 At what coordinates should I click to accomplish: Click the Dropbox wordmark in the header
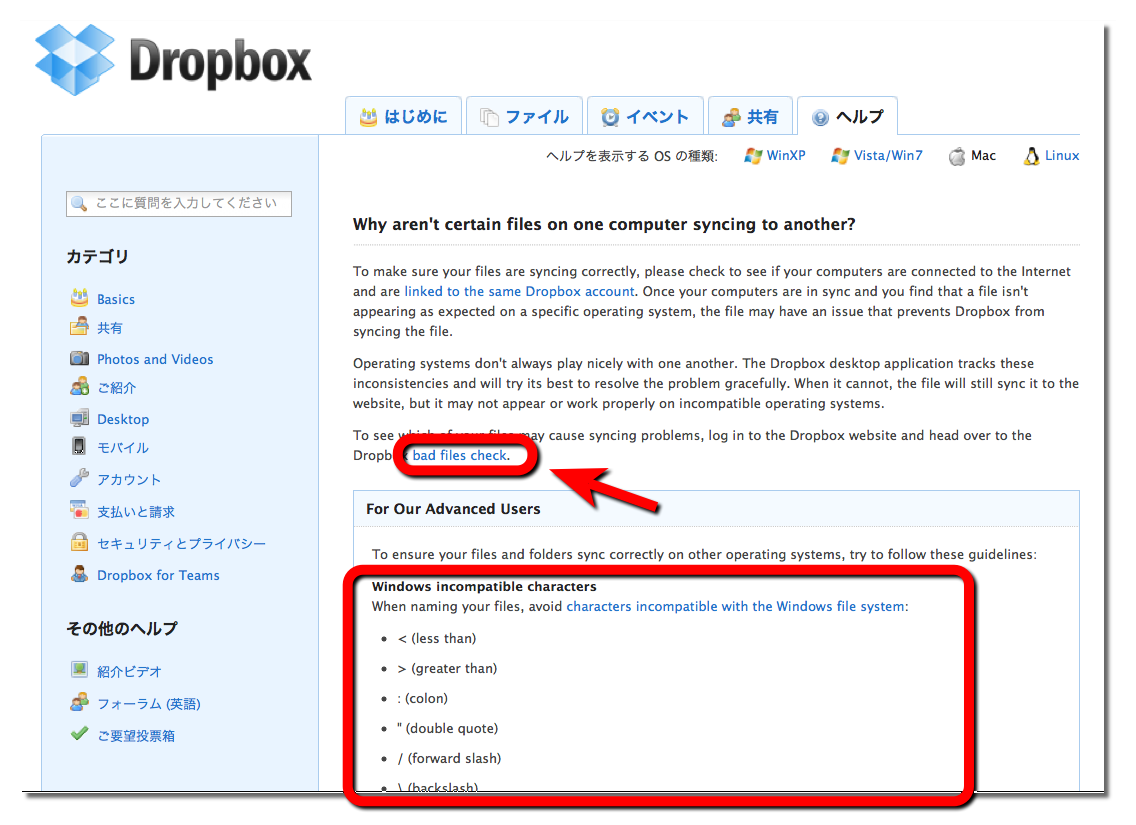[x=220, y=62]
